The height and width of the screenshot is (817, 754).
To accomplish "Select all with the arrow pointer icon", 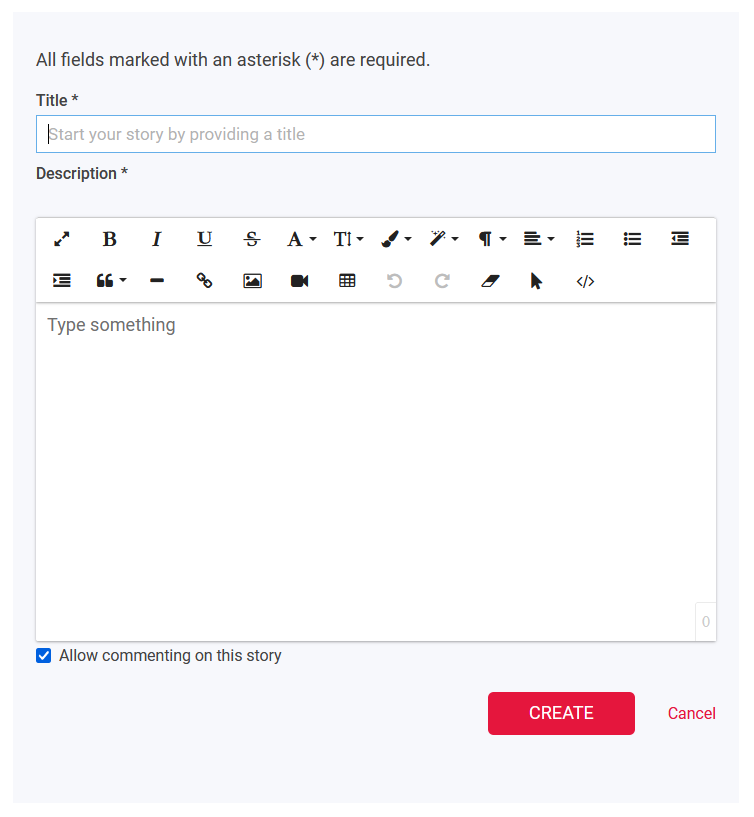I will click(x=537, y=281).
